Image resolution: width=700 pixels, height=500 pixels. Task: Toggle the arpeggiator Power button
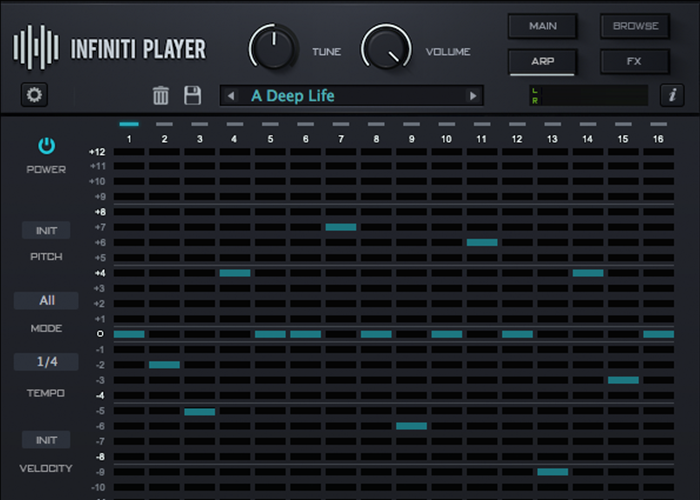click(46, 147)
